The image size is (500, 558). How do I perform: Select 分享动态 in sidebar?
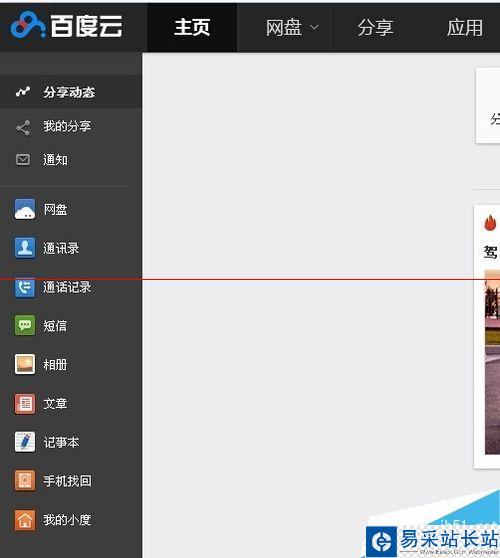[x=69, y=92]
